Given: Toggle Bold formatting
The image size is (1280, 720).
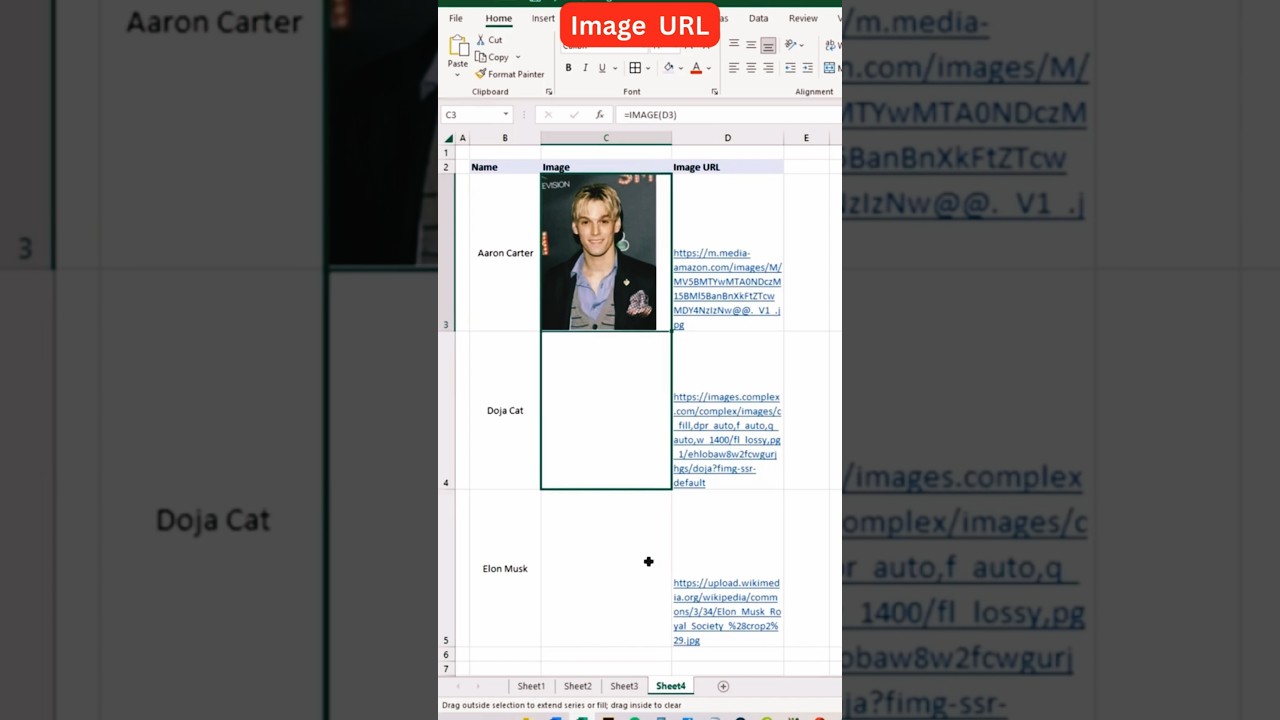Looking at the screenshot, I should coord(568,68).
